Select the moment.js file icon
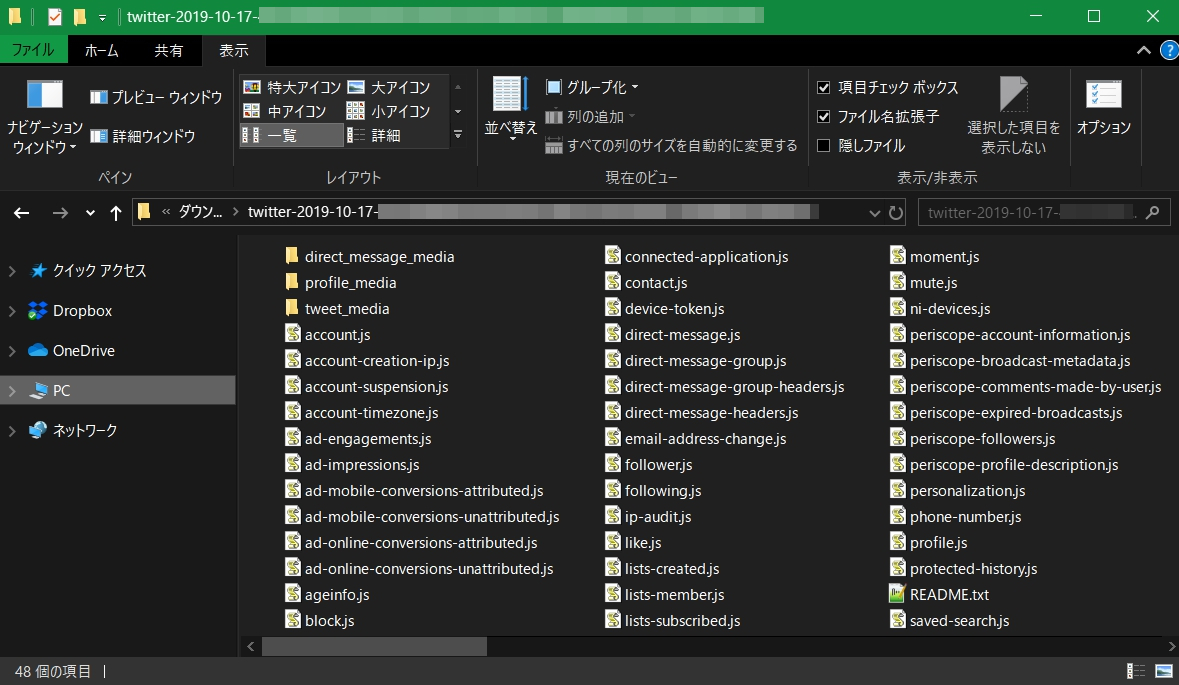Viewport: 1179px width, 685px height. [x=898, y=256]
